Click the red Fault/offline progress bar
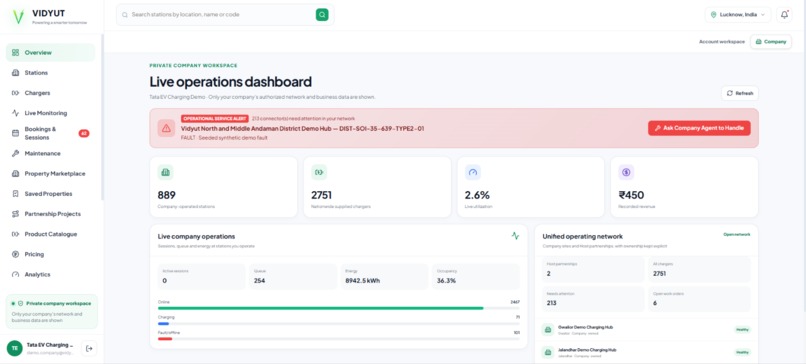806x364 pixels. click(x=165, y=339)
